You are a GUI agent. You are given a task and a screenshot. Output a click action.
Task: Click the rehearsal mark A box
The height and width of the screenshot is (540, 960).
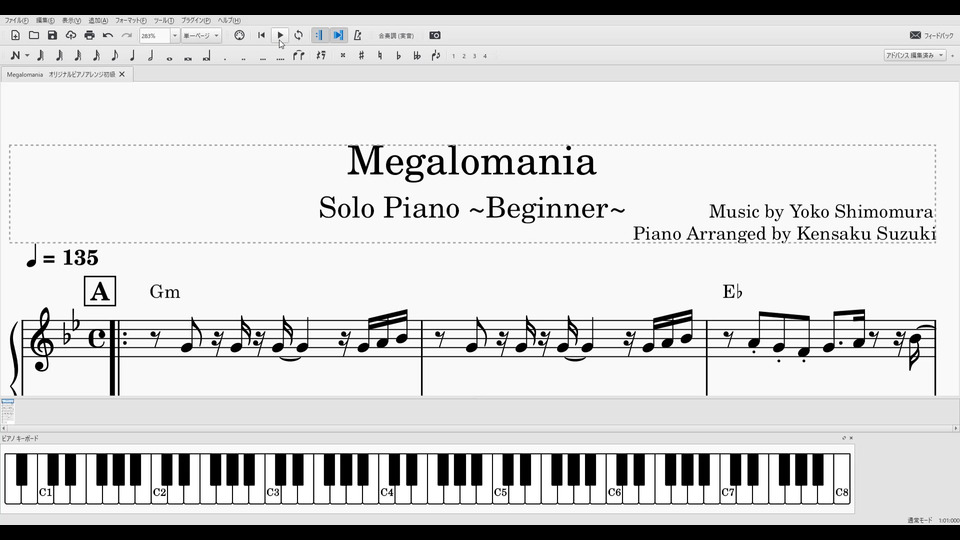[100, 291]
